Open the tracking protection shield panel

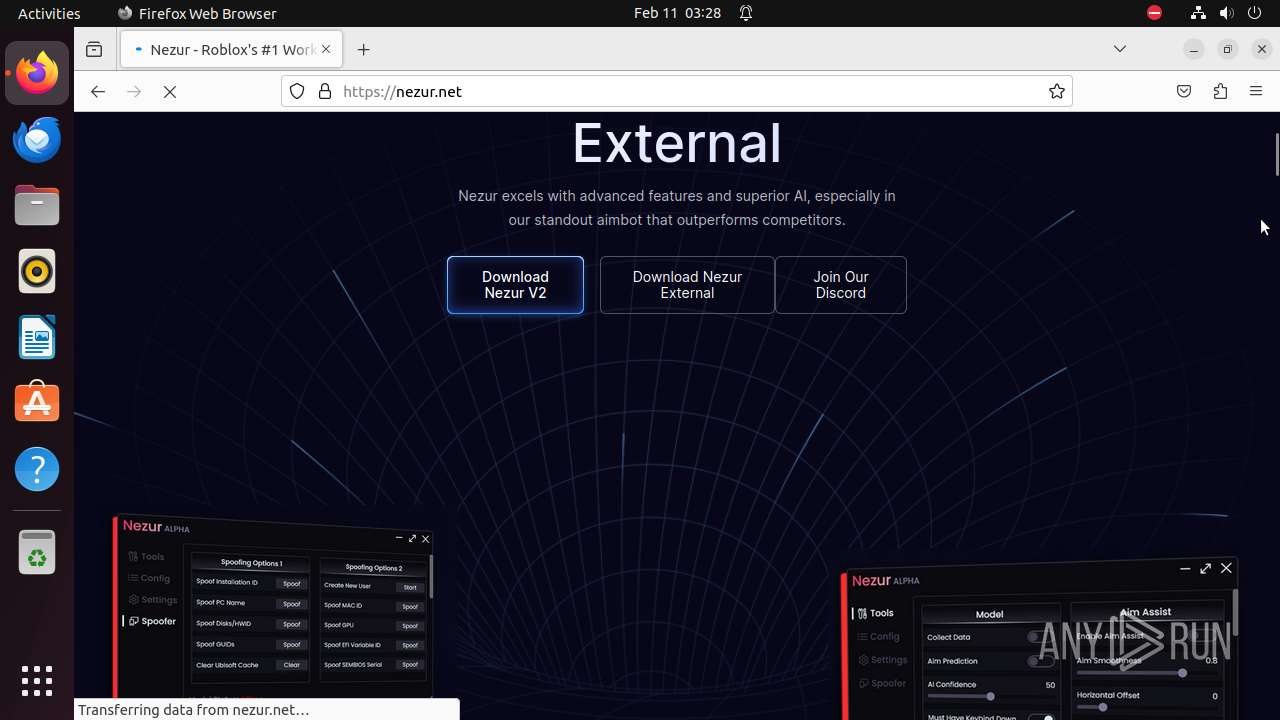[297, 91]
